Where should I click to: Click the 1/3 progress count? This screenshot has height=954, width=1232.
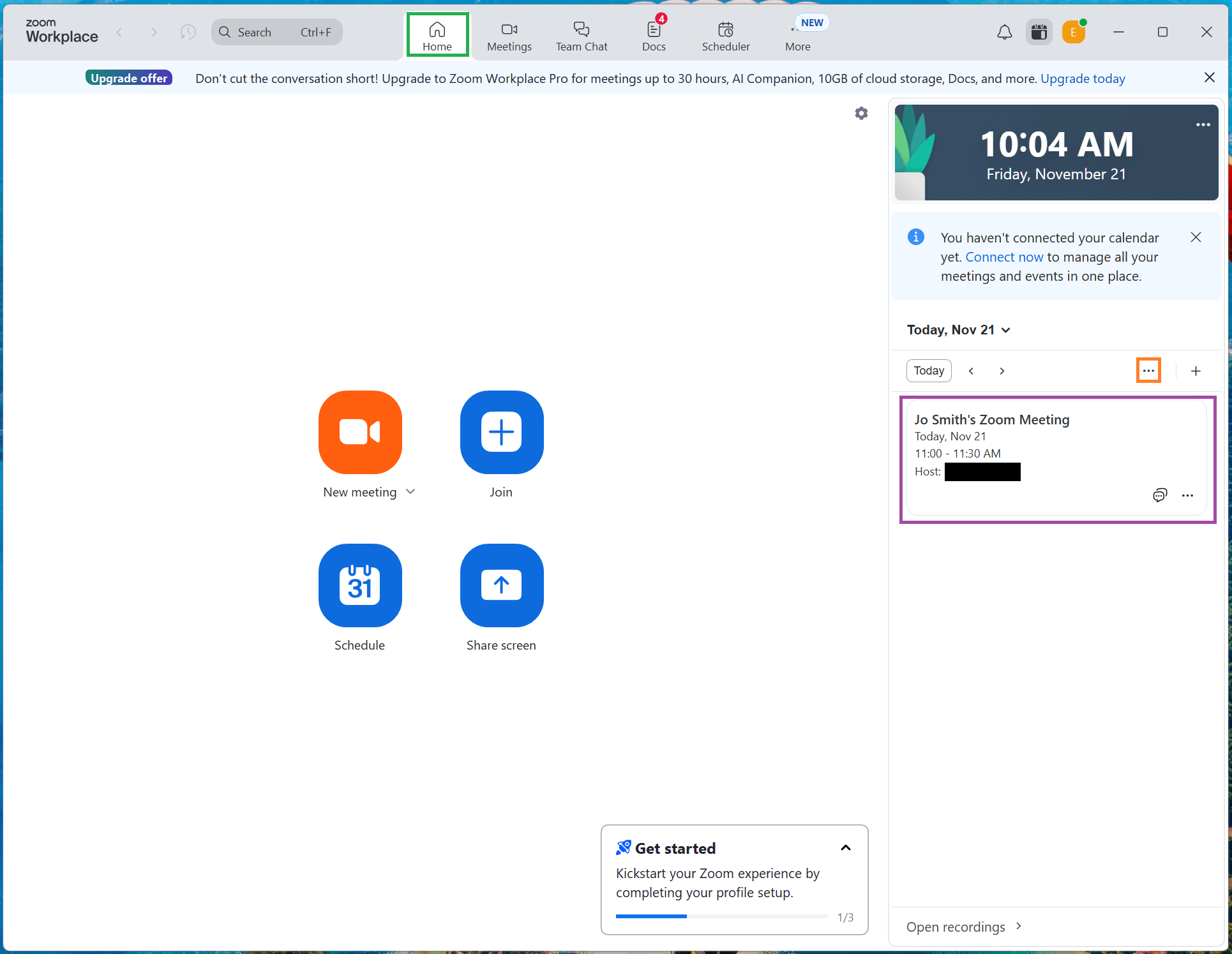[x=845, y=917]
